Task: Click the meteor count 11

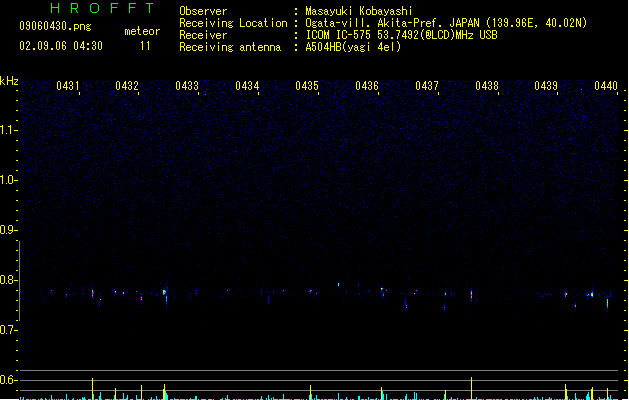Action: (145, 46)
